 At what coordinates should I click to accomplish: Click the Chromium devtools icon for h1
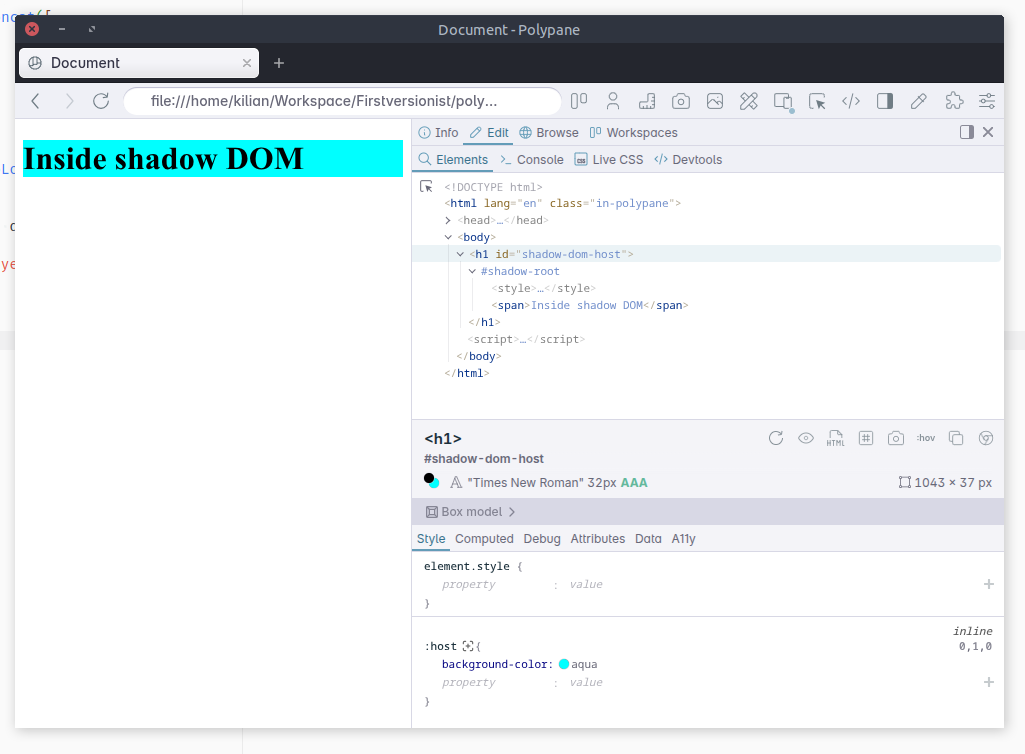(x=986, y=438)
